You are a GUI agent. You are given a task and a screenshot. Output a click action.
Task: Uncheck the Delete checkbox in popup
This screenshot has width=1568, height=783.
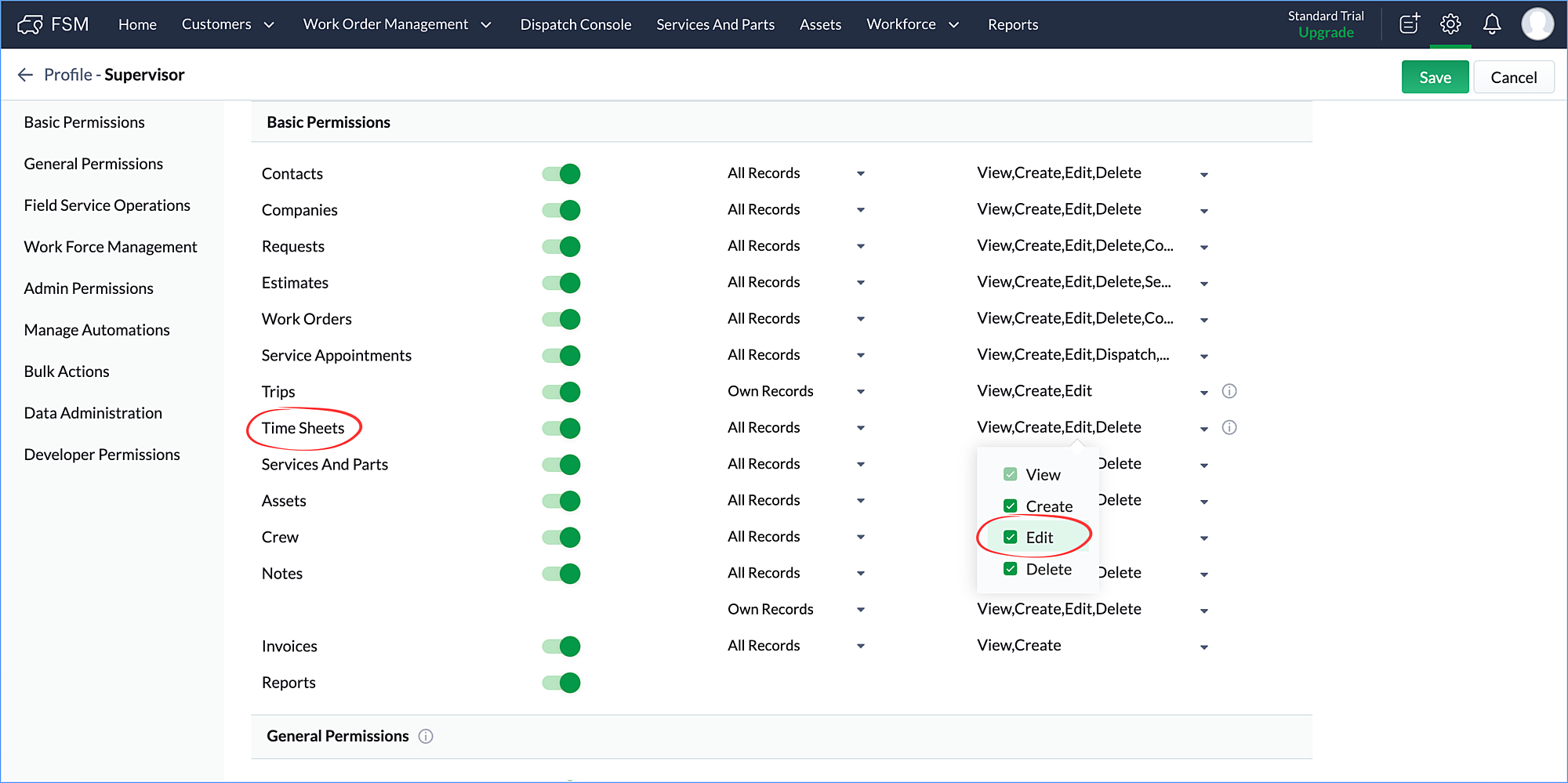[1011, 569]
